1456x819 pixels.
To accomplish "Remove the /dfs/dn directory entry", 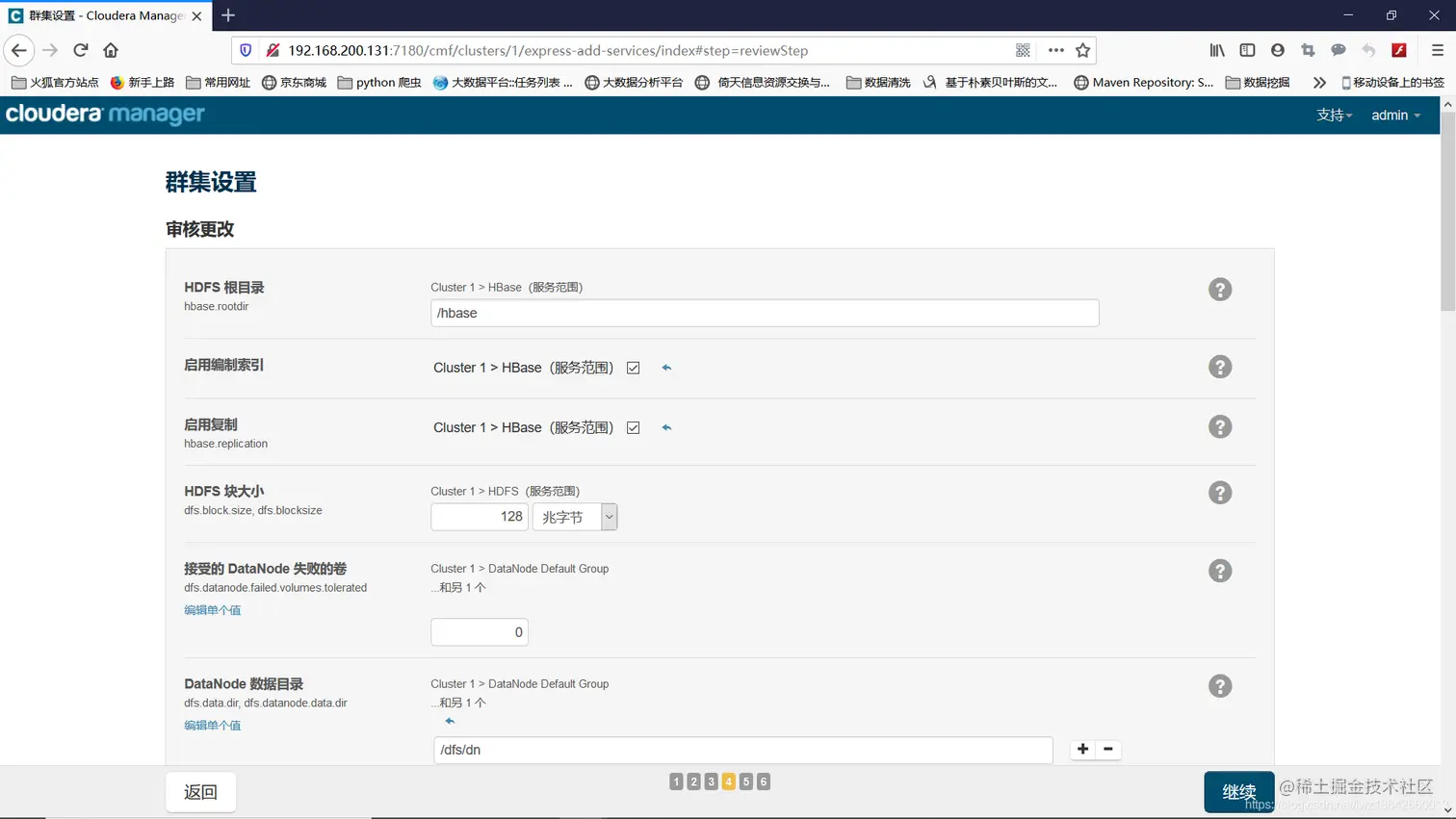I will click(1108, 749).
